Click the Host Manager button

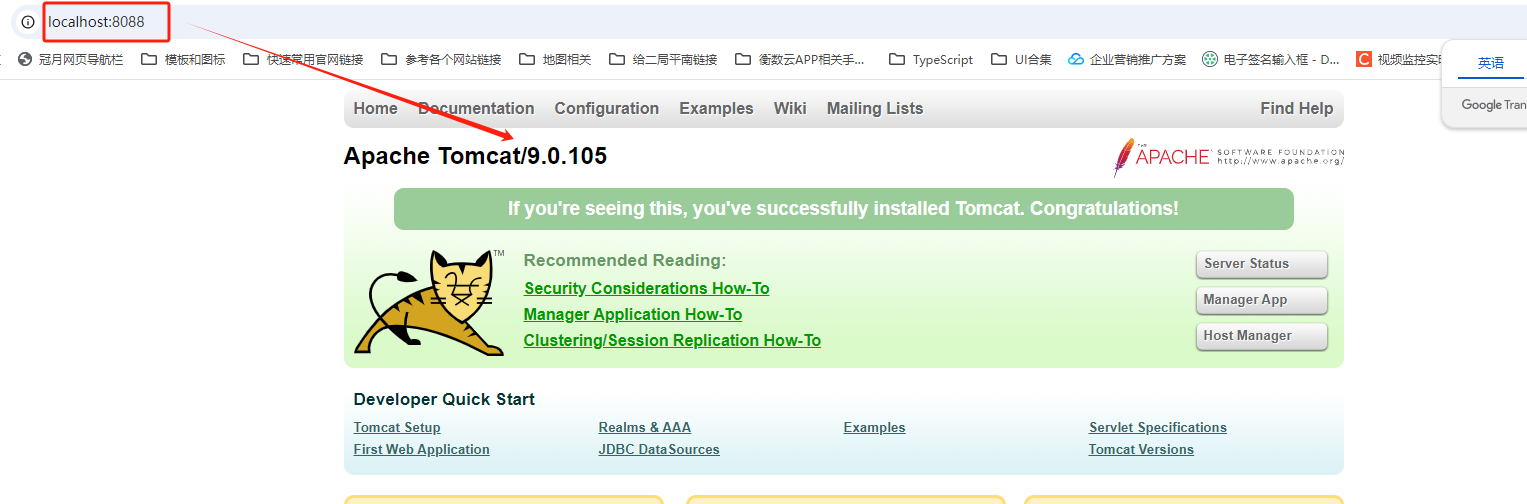pos(1262,336)
